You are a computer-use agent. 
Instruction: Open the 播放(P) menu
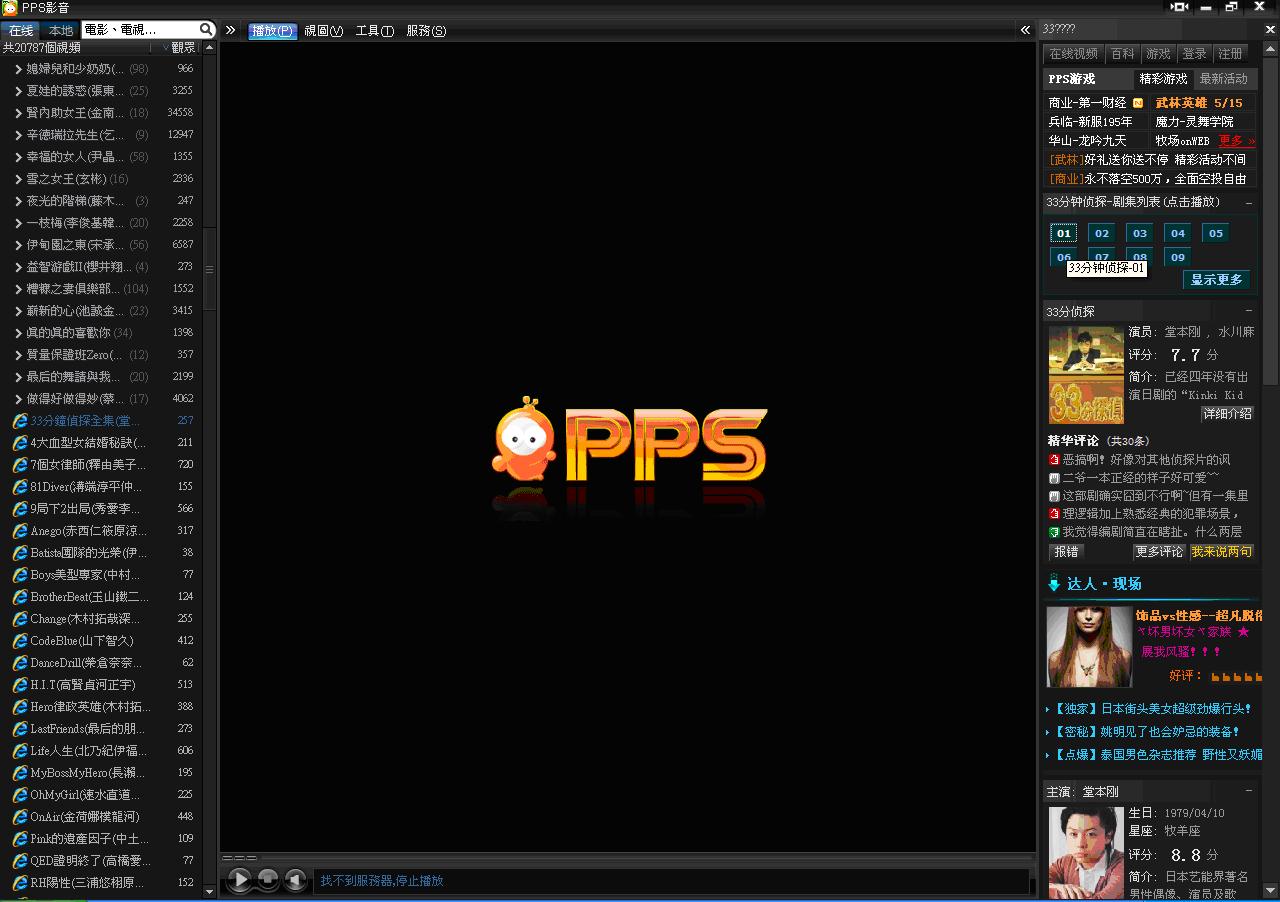point(272,31)
